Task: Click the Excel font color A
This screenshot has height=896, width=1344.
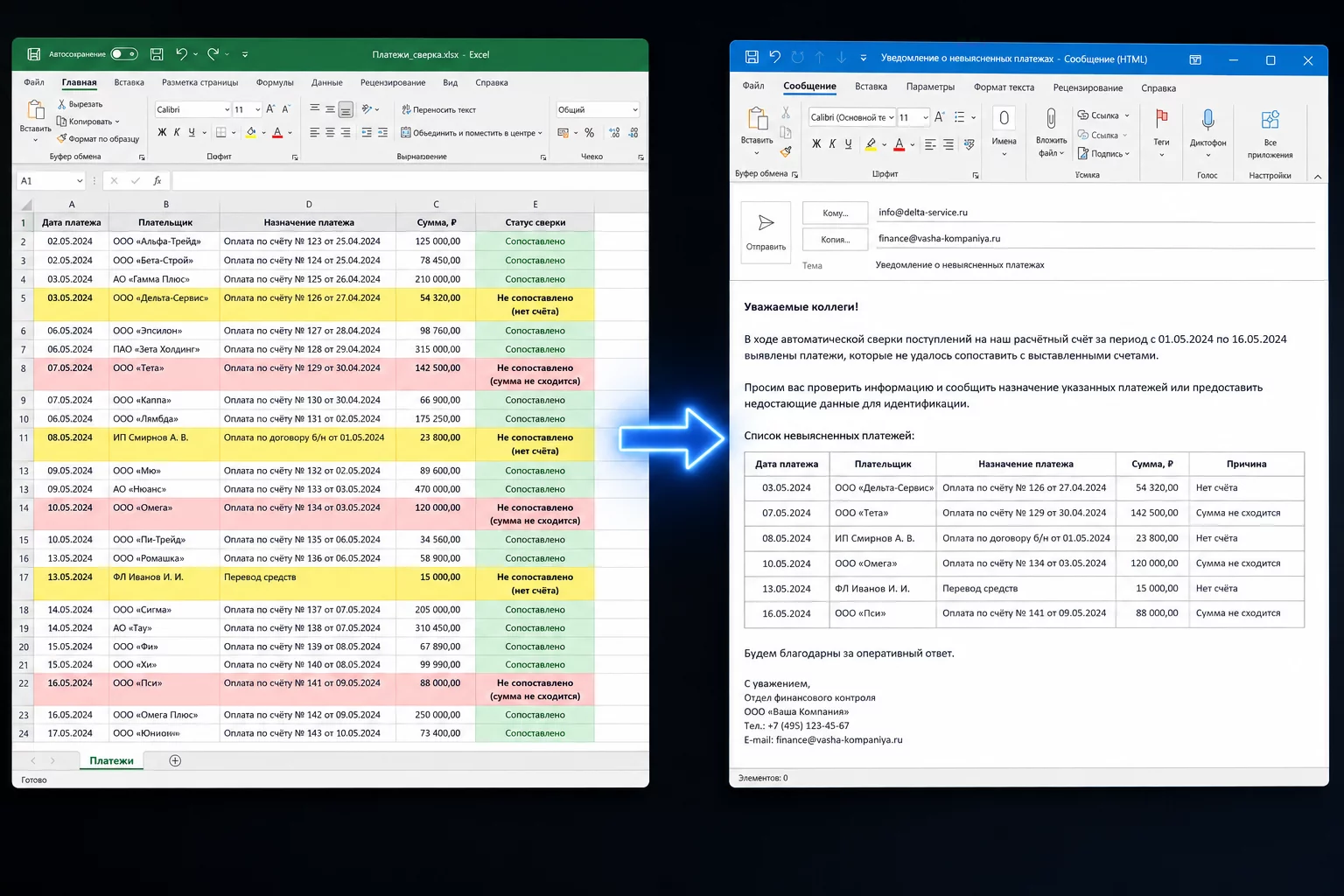Action: tap(277, 133)
